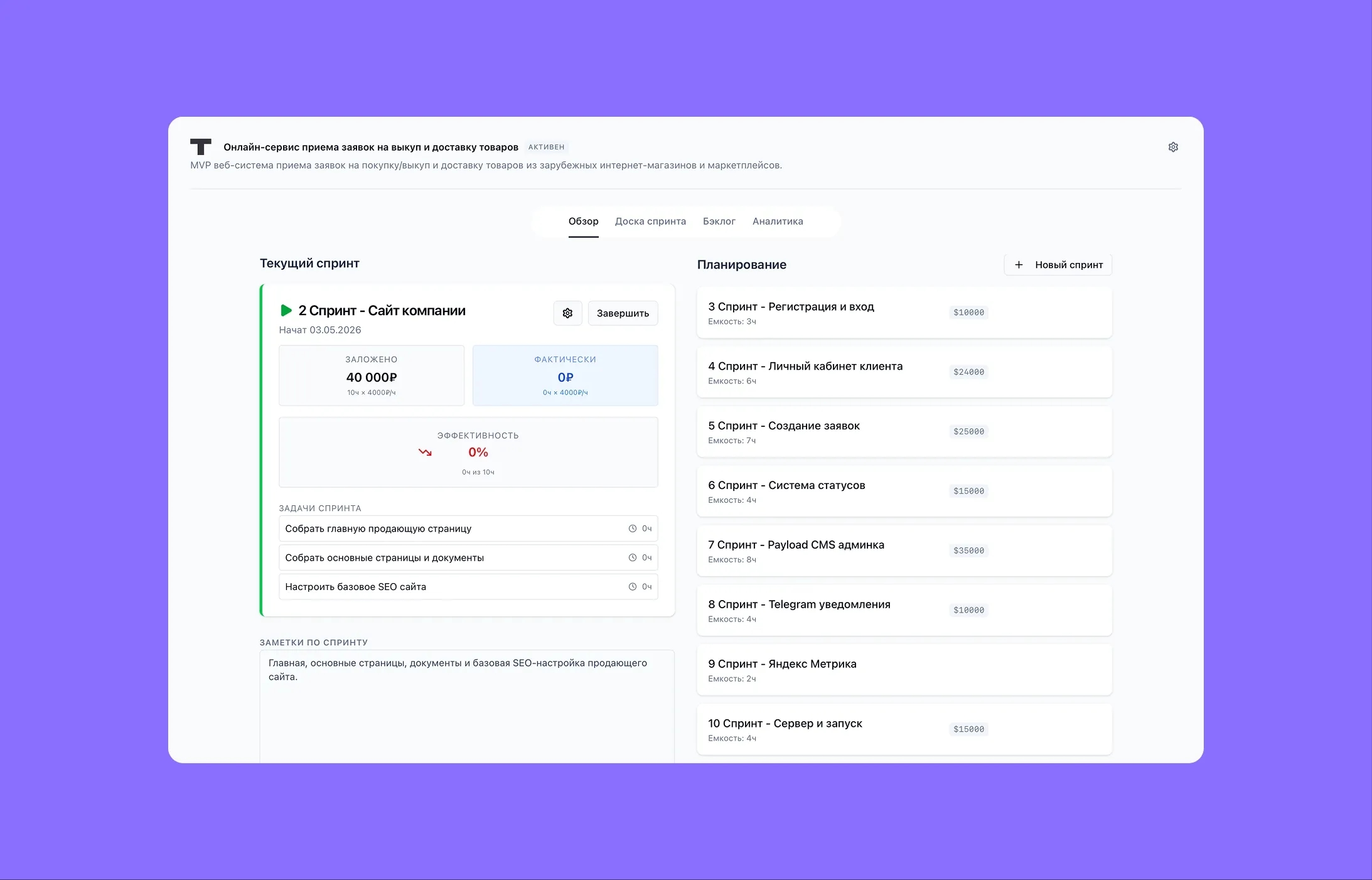Viewport: 1372px width, 880px height.
Task: Click into the sprint notes text area
Action: point(467,706)
